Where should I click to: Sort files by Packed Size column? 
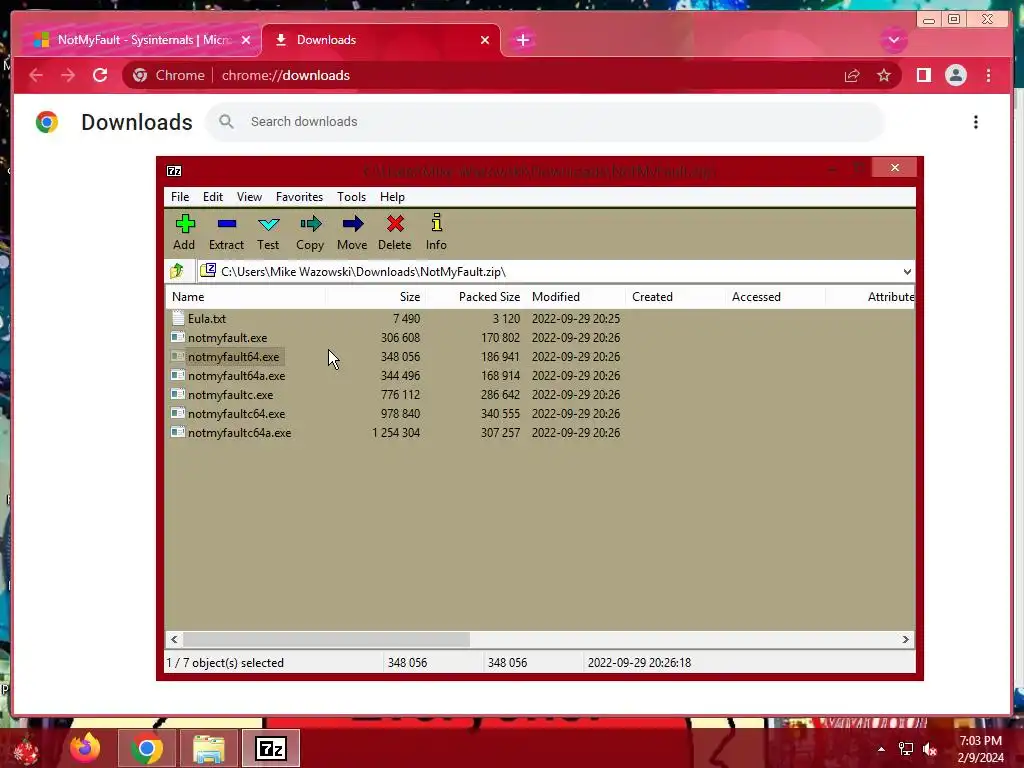point(475,296)
